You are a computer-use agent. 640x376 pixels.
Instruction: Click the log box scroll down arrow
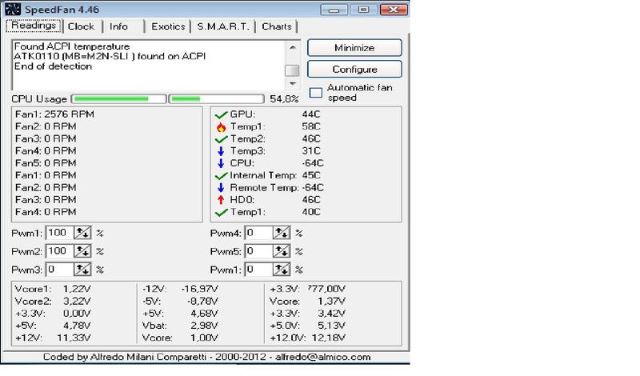point(292,83)
